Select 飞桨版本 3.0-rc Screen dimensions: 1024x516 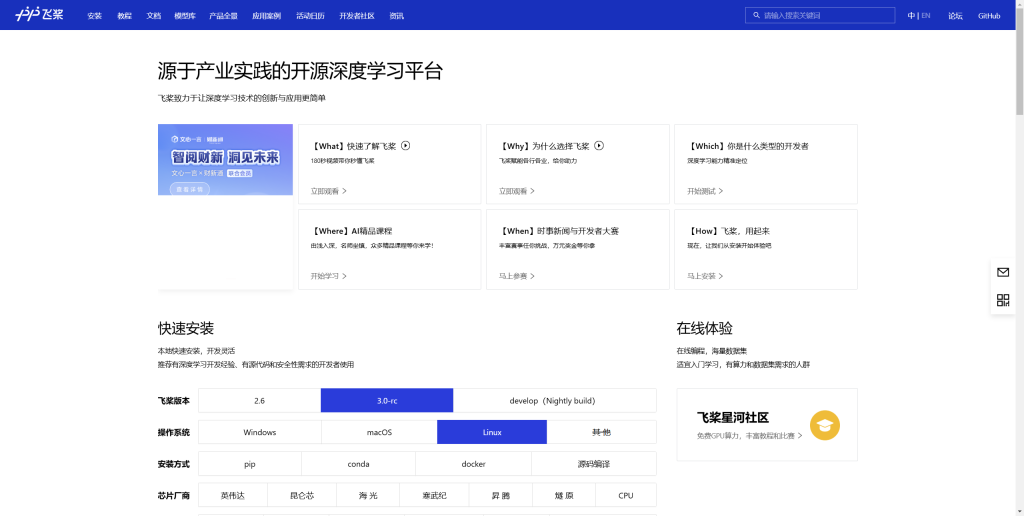pyautogui.click(x=387, y=400)
